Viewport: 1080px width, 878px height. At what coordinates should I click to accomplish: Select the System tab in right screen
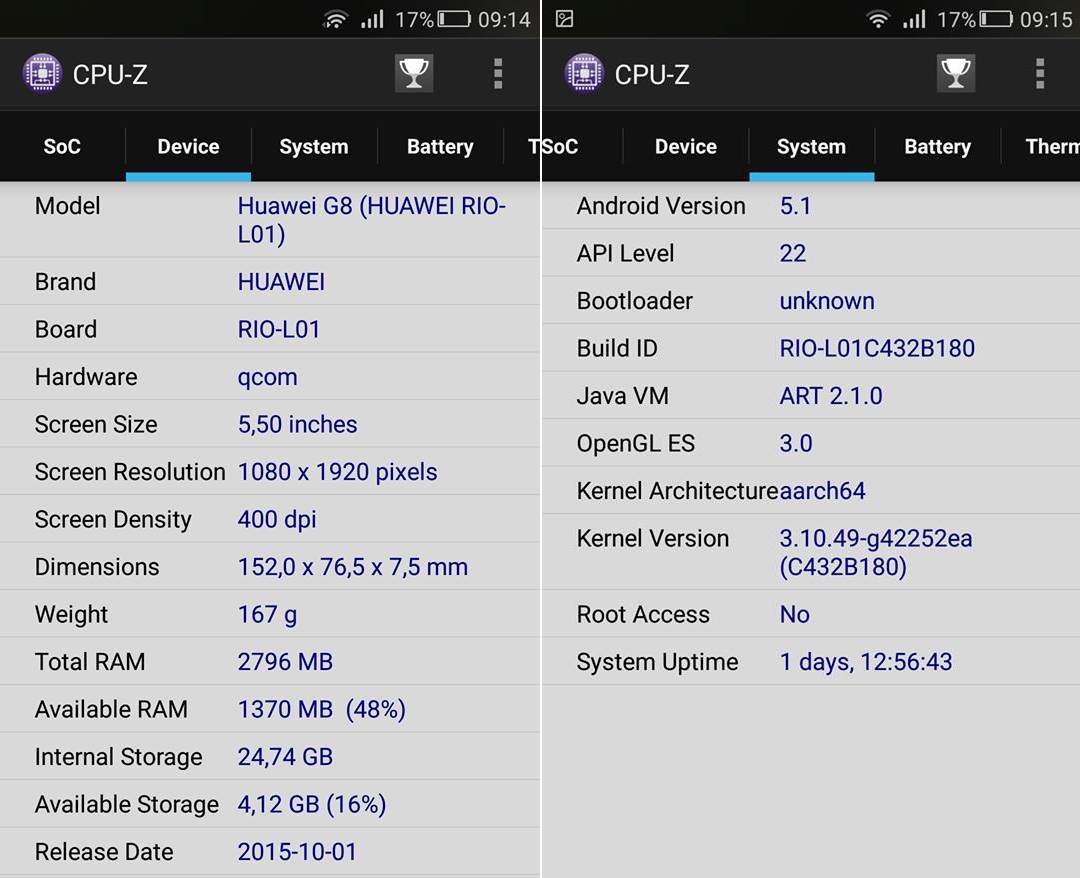tap(811, 147)
